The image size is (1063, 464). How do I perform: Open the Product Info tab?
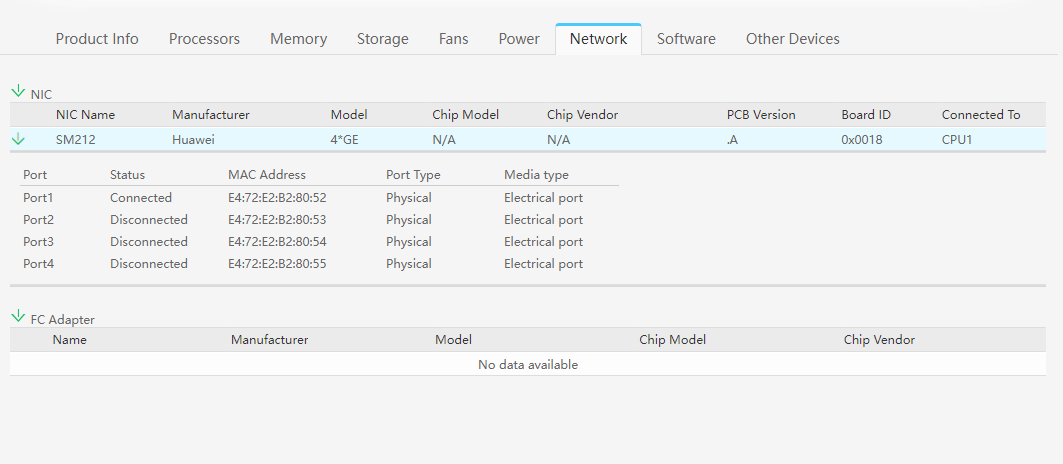tap(97, 39)
